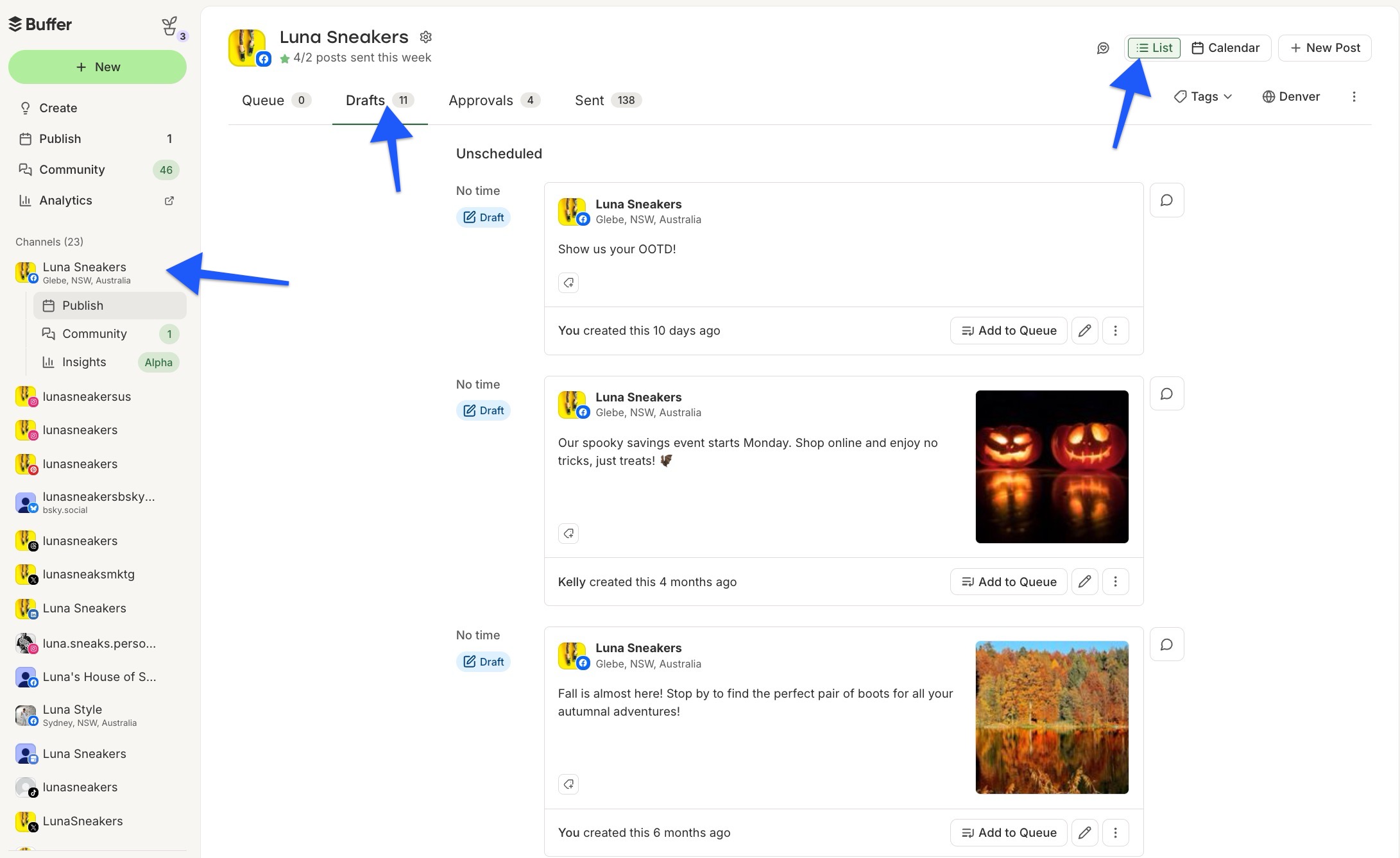1400x858 pixels.
Task: Add a tag to the OOTD draft
Action: click(568, 283)
